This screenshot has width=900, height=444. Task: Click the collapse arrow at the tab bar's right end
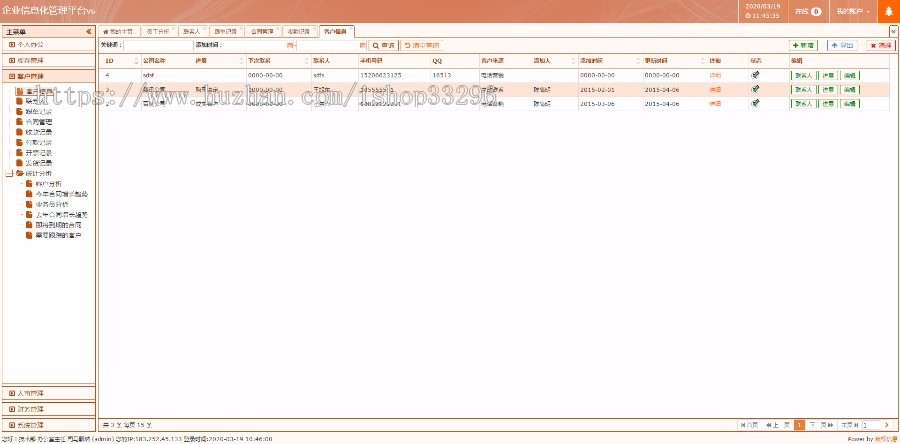893,32
